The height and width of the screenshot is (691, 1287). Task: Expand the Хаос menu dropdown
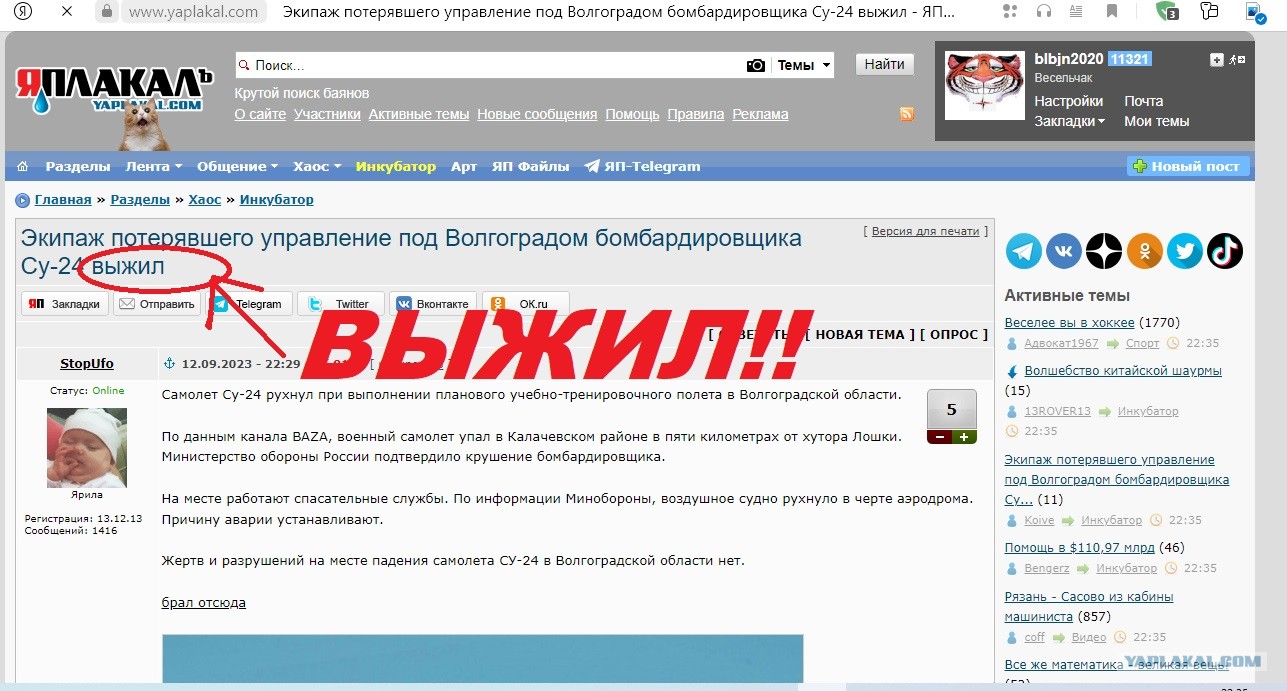(317, 166)
